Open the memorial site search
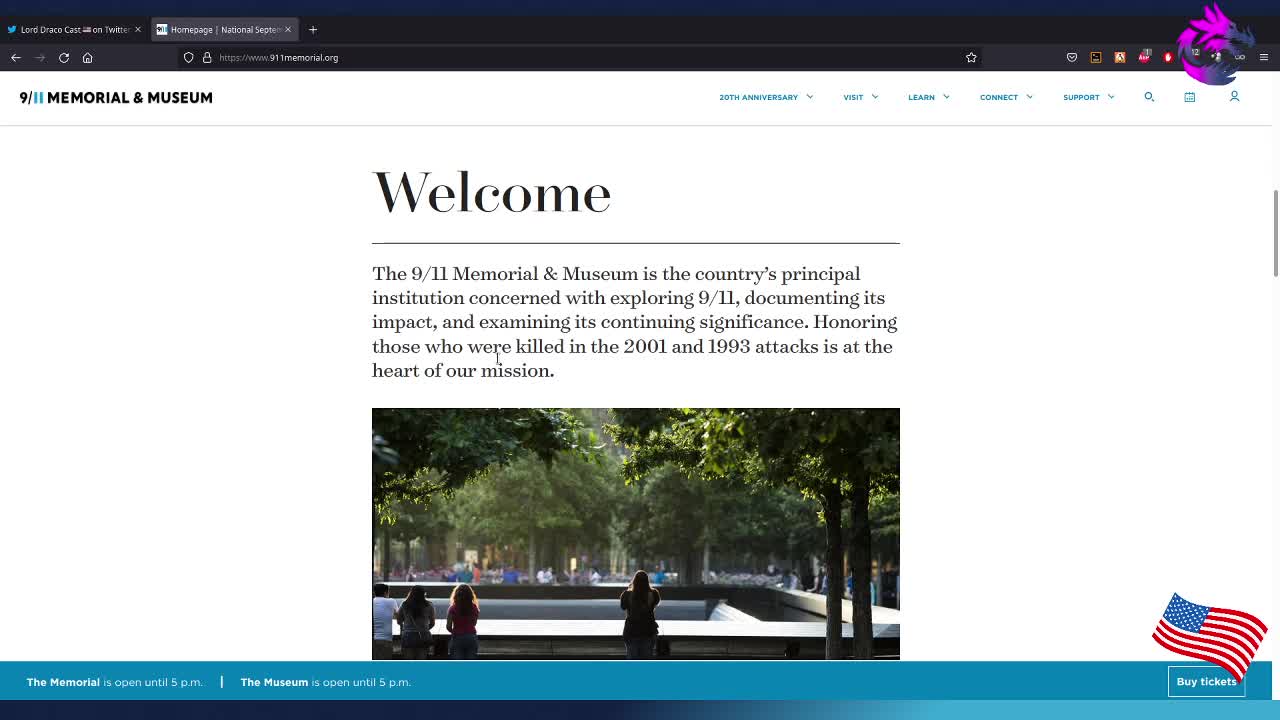The width and height of the screenshot is (1280, 720). pos(1149,97)
